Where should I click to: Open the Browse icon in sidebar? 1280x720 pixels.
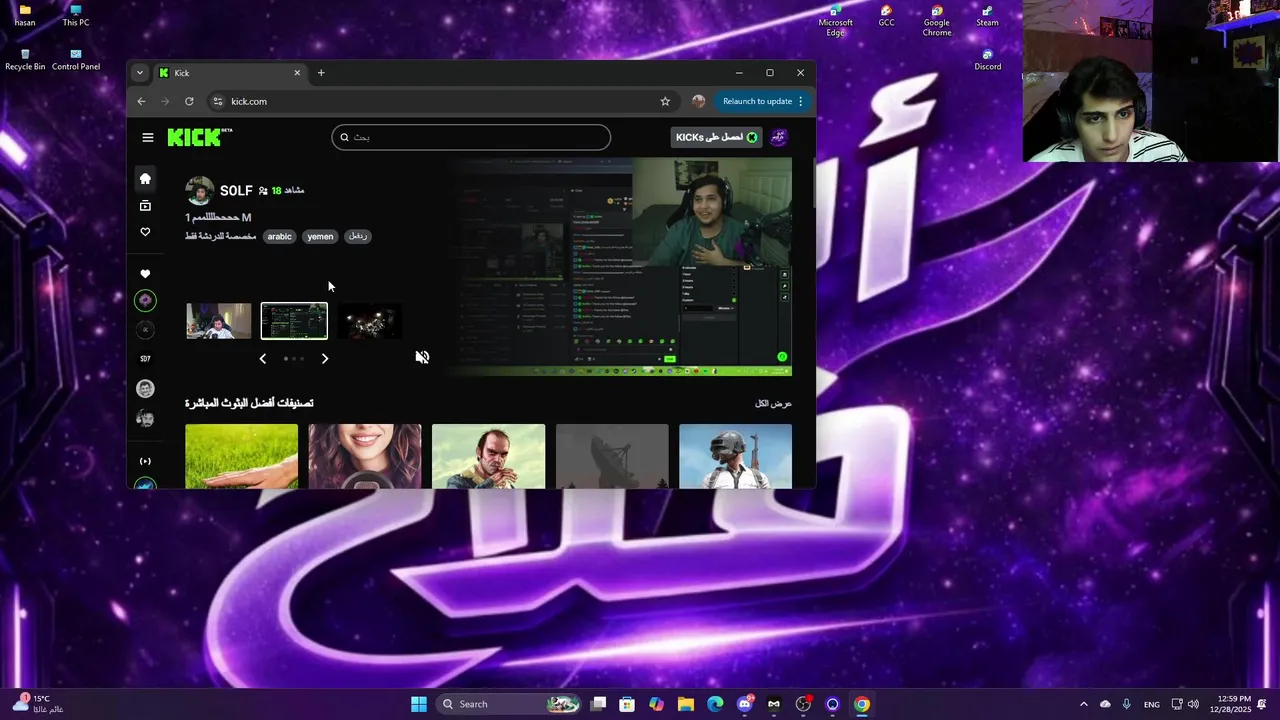click(x=145, y=205)
